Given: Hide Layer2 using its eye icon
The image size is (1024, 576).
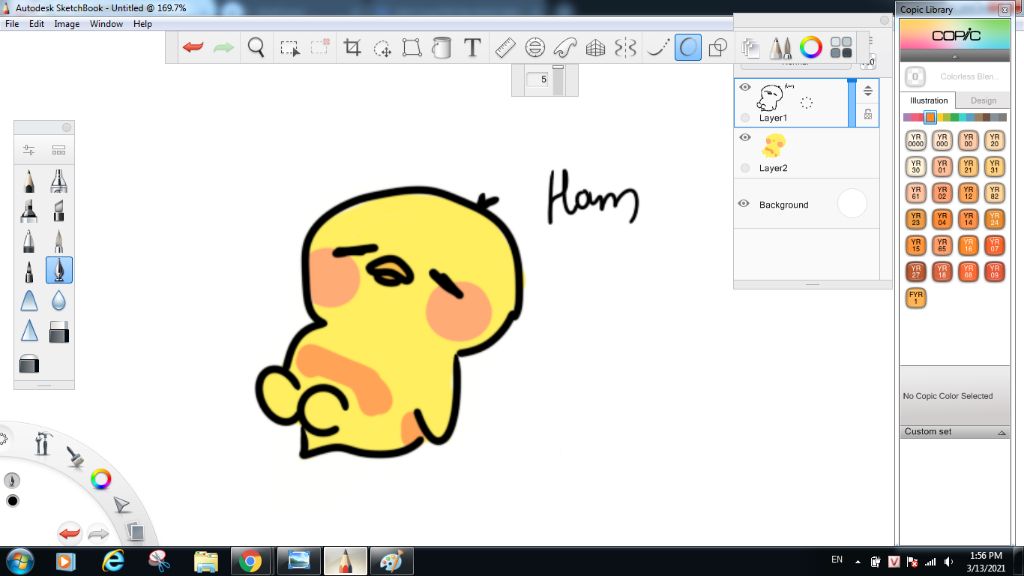Looking at the screenshot, I should [744, 137].
